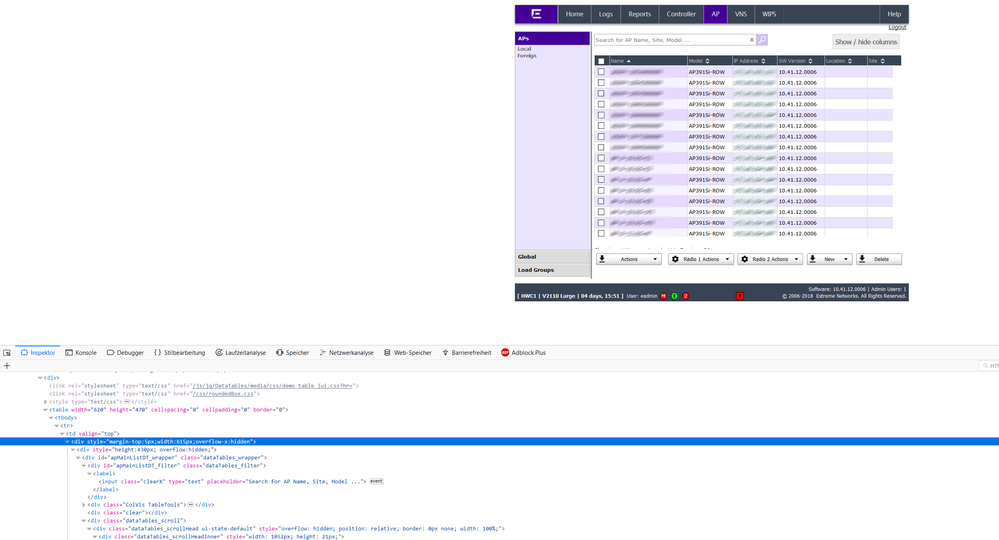Click the Extreme Networks logo
Screen dimensions: 999x540
[x=536, y=14]
